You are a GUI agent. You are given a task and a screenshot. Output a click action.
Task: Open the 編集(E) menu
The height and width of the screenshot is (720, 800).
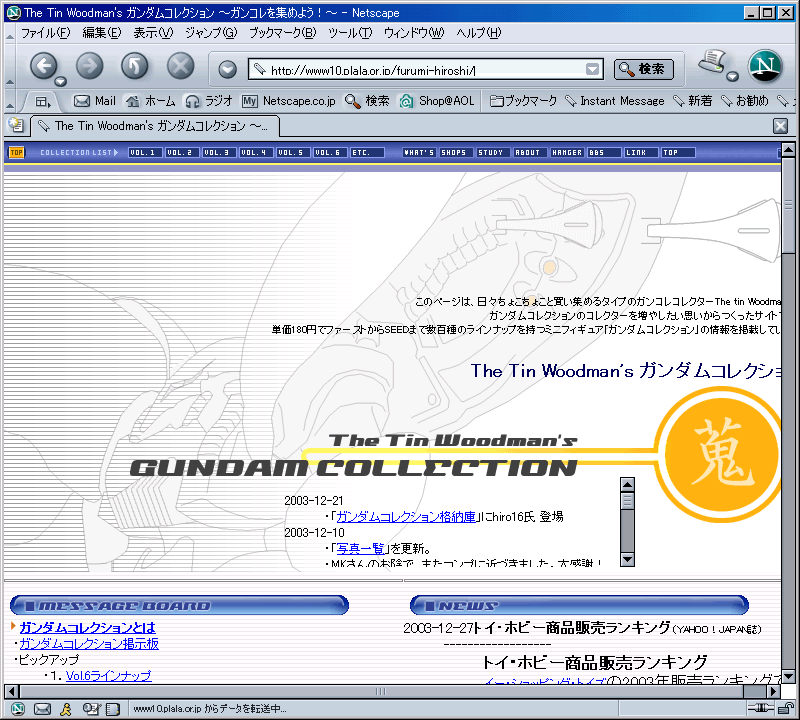(x=102, y=33)
